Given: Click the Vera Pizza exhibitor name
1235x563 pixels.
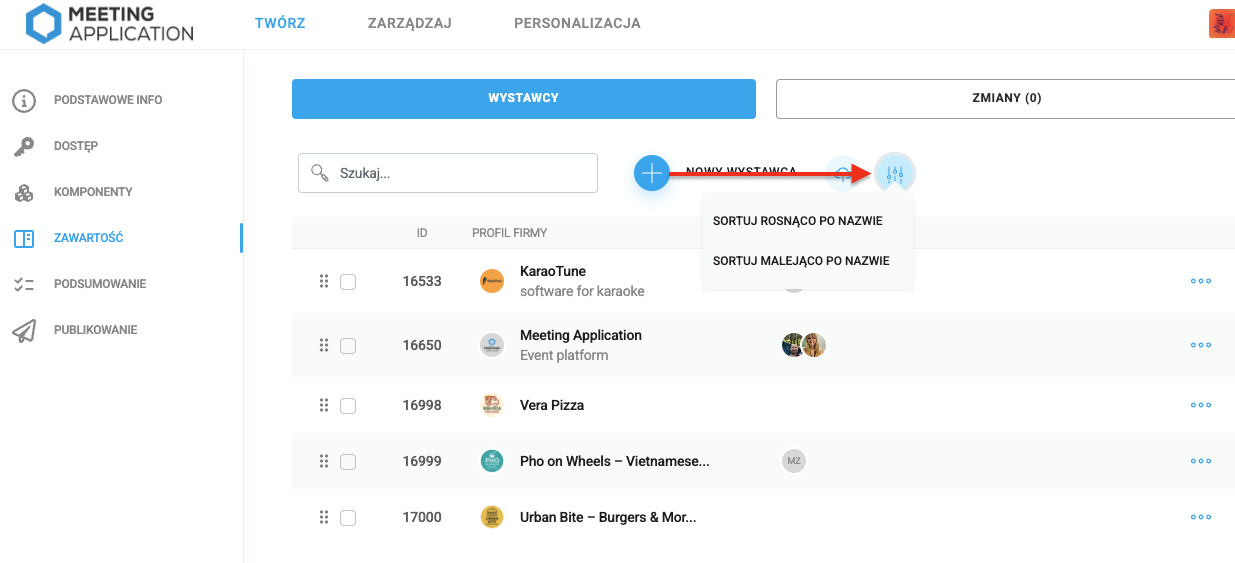Looking at the screenshot, I should point(552,405).
